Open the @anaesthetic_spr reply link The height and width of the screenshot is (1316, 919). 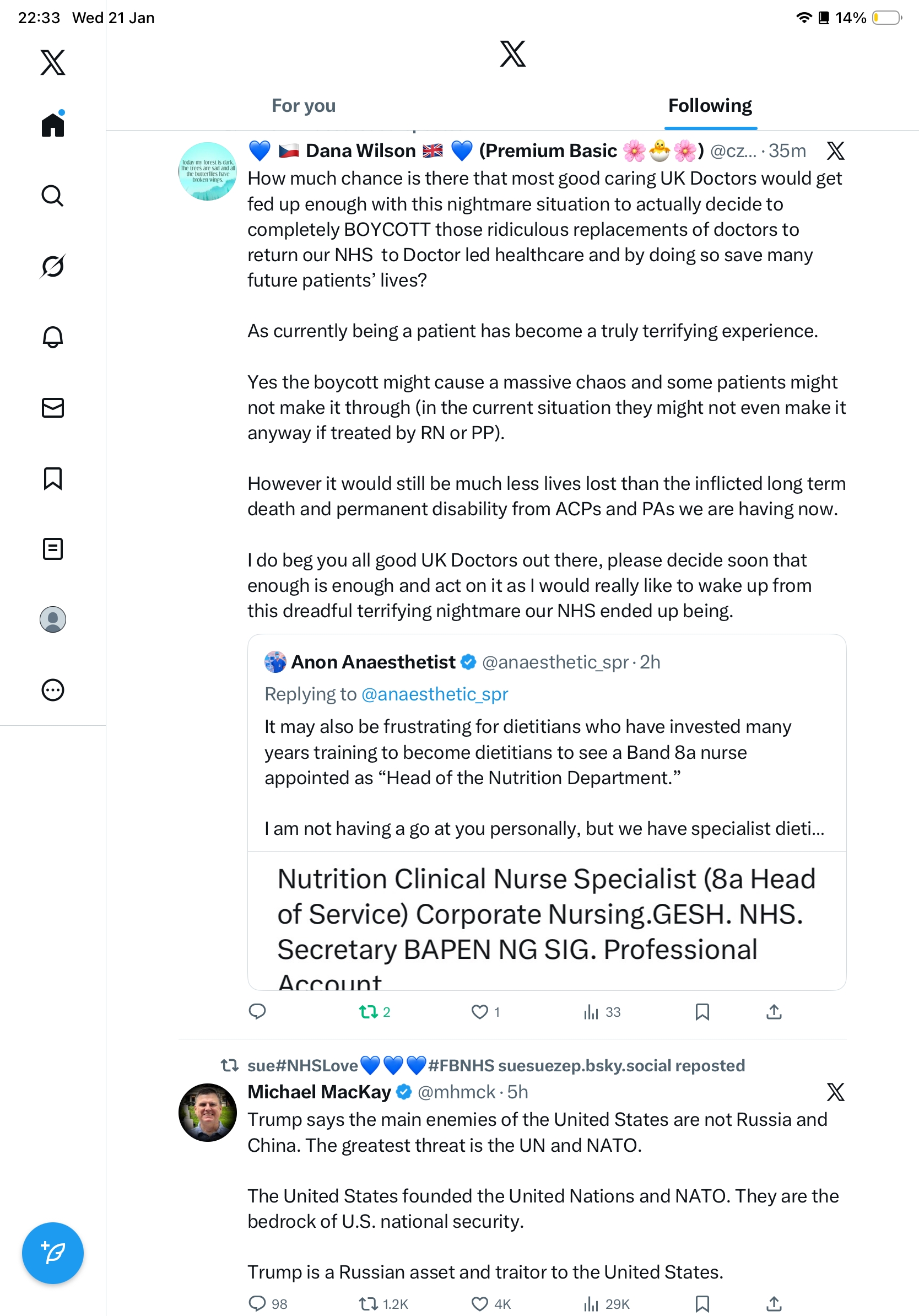pyautogui.click(x=434, y=694)
